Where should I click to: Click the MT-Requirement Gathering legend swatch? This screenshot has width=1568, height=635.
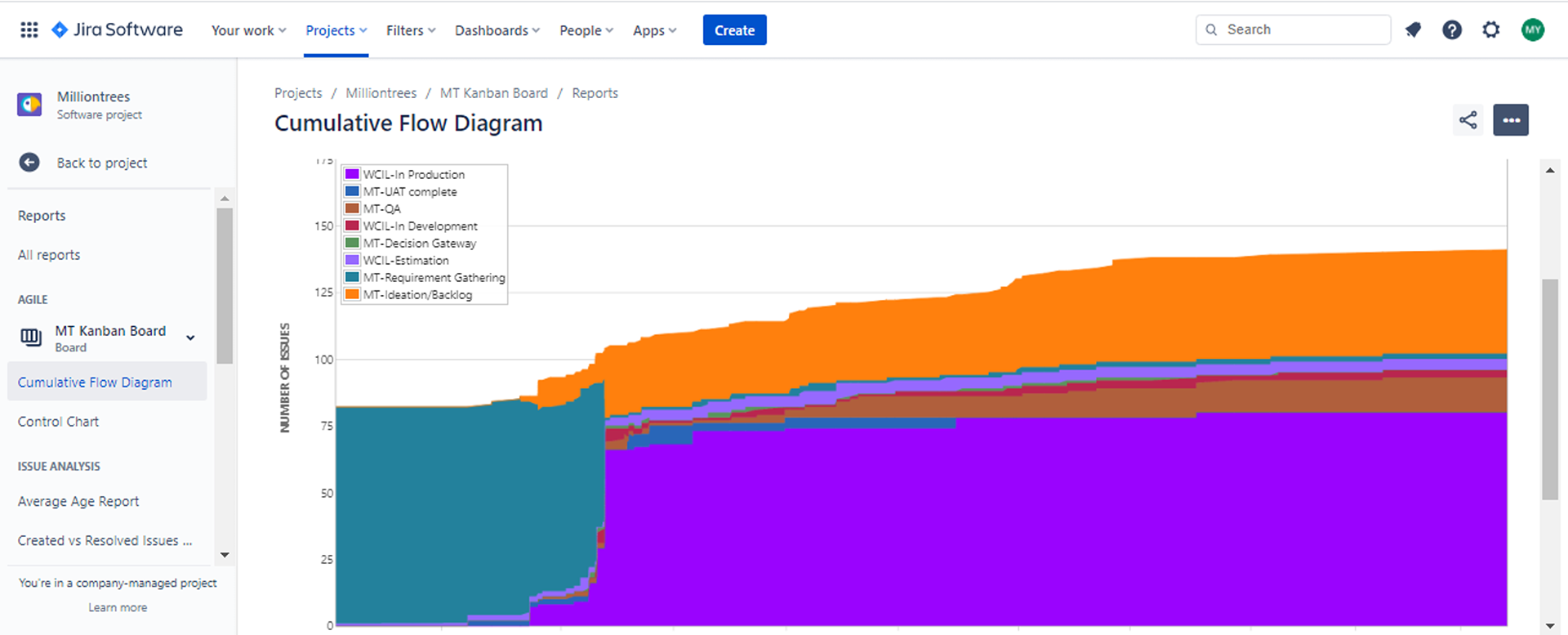click(x=352, y=277)
